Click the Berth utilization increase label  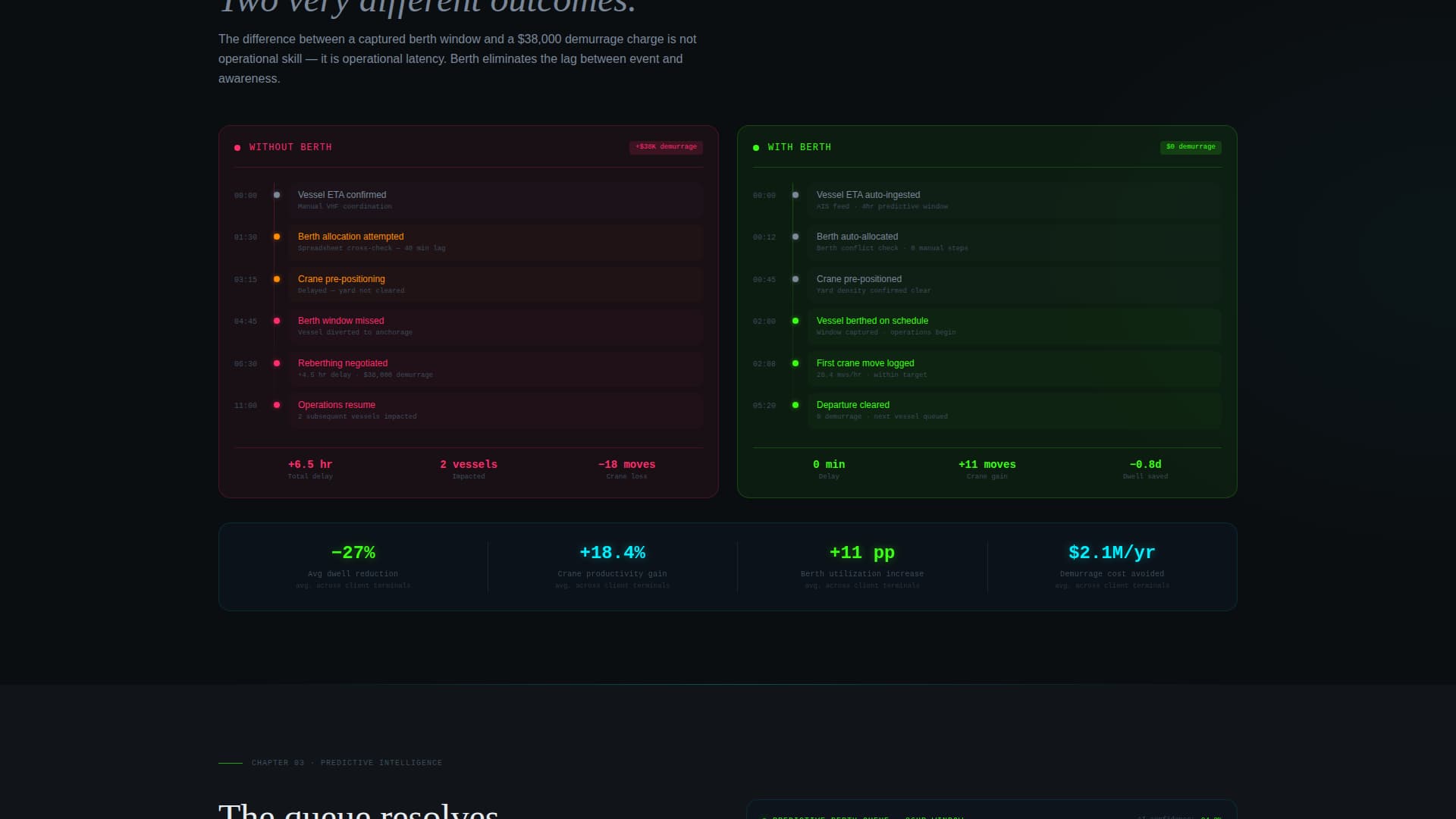point(862,574)
